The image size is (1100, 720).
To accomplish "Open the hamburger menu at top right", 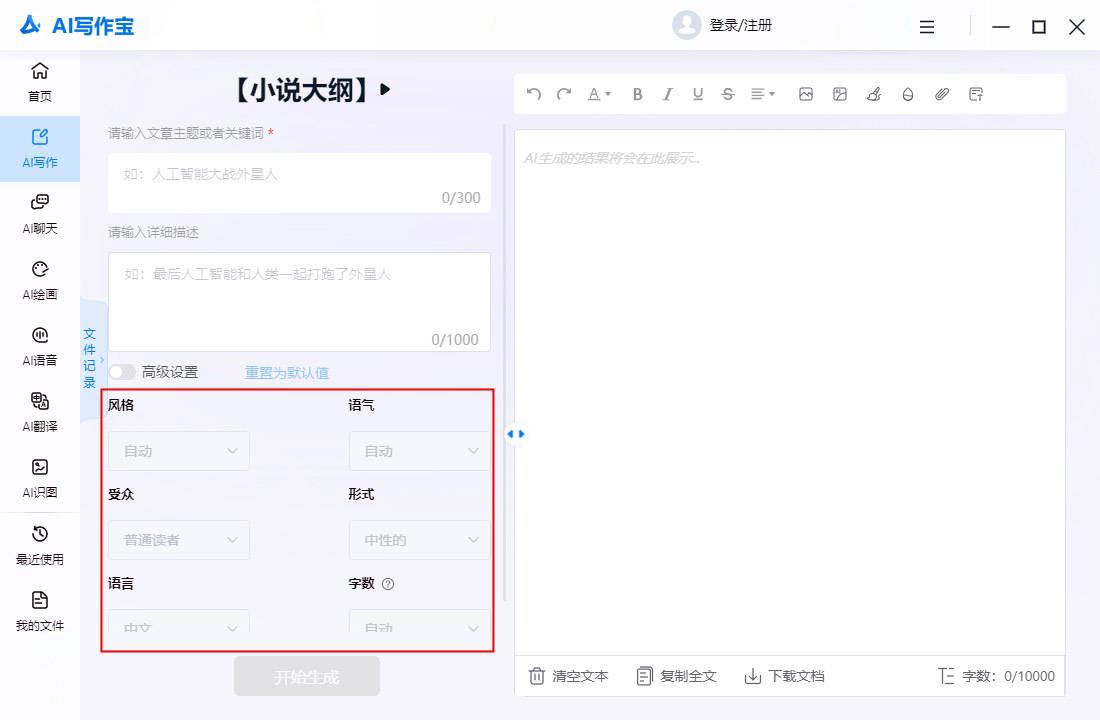I will 926,27.
